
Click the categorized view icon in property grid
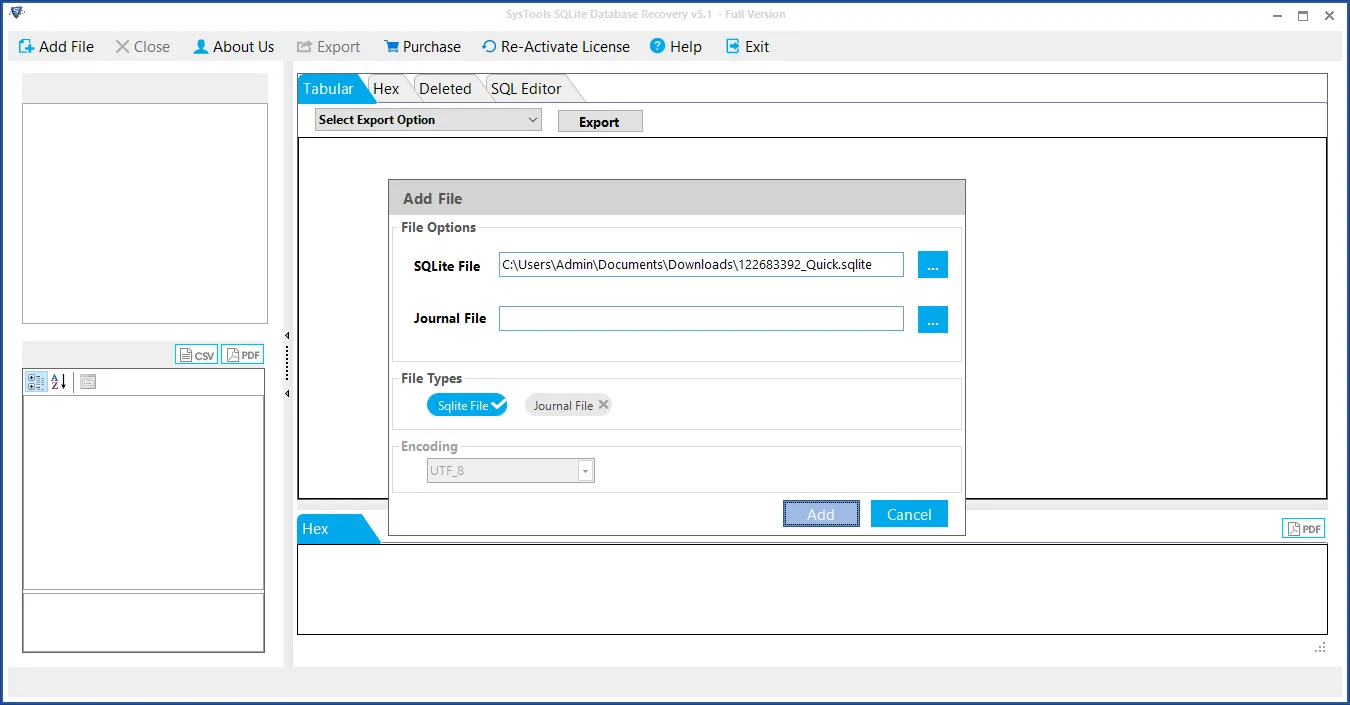pyautogui.click(x=36, y=381)
